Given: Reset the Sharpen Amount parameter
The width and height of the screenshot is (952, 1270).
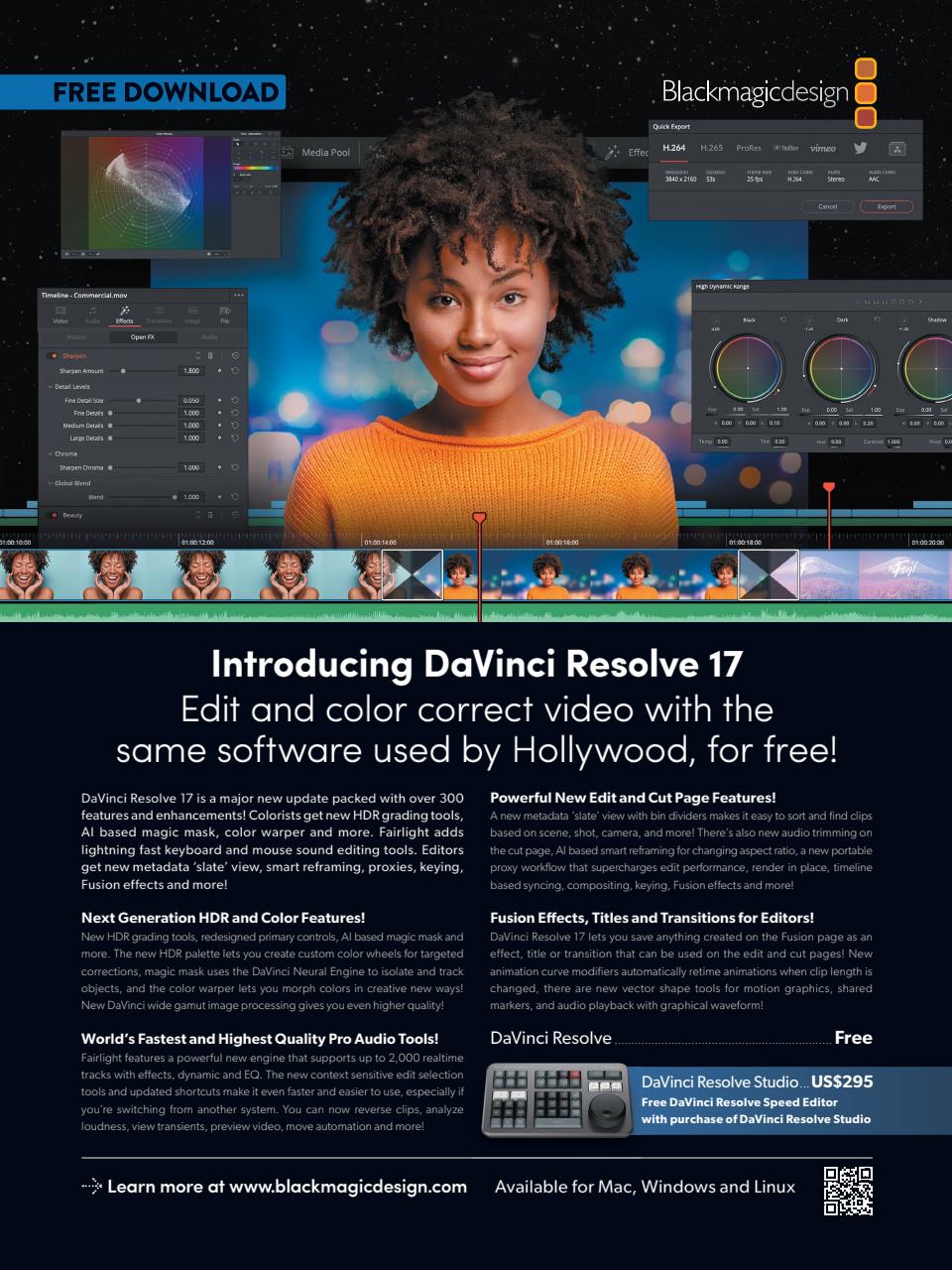Looking at the screenshot, I should point(235,371).
